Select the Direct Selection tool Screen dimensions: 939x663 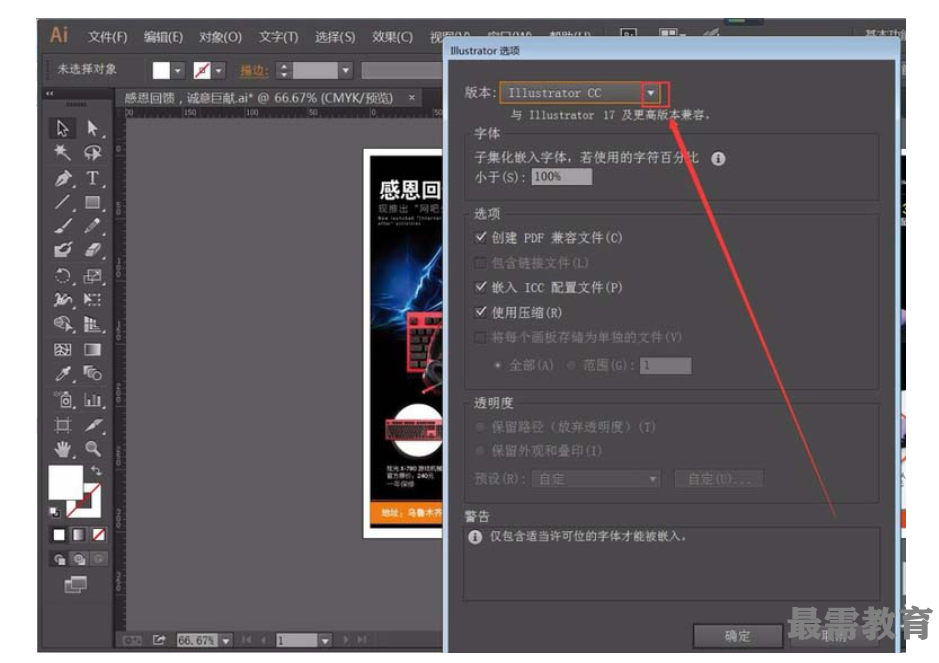92,128
